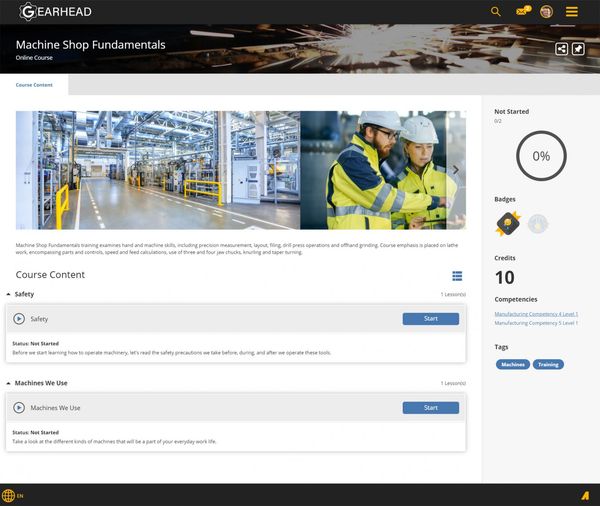This screenshot has width=600, height=506.
Task: Start the Safety lesson
Action: [430, 319]
